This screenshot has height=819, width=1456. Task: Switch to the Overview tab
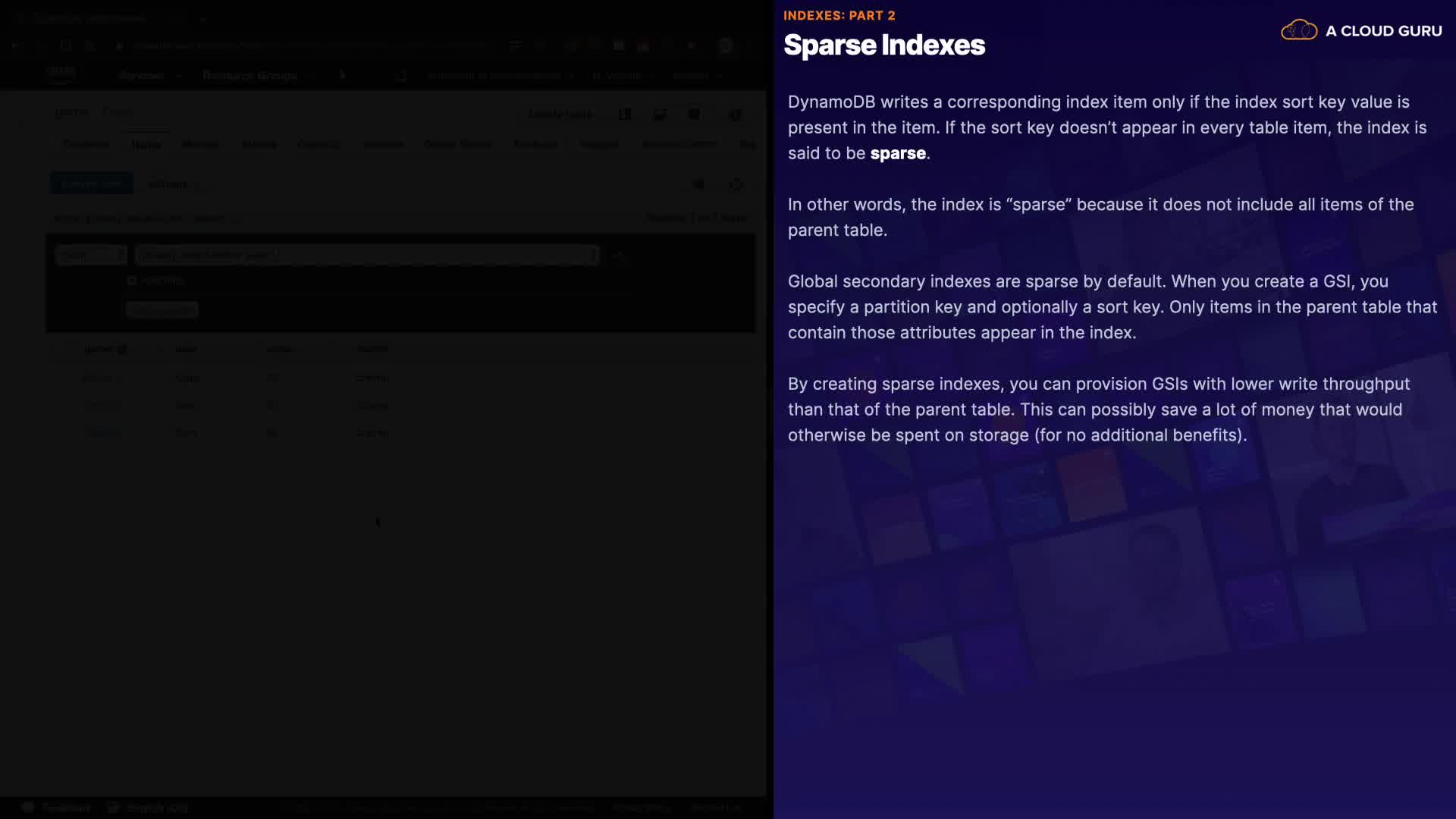click(x=86, y=144)
